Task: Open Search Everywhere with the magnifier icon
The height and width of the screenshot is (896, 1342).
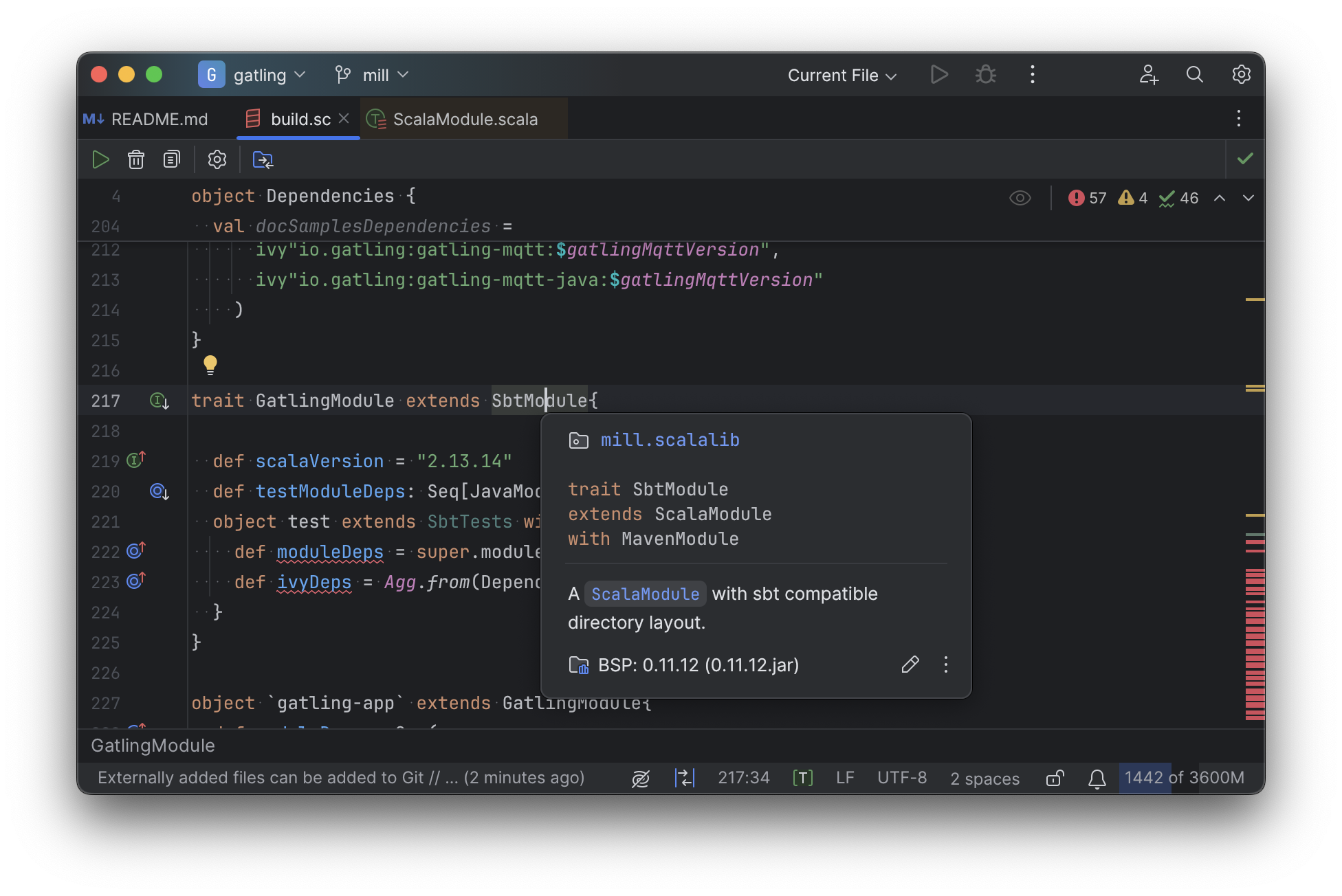Action: pos(1194,75)
